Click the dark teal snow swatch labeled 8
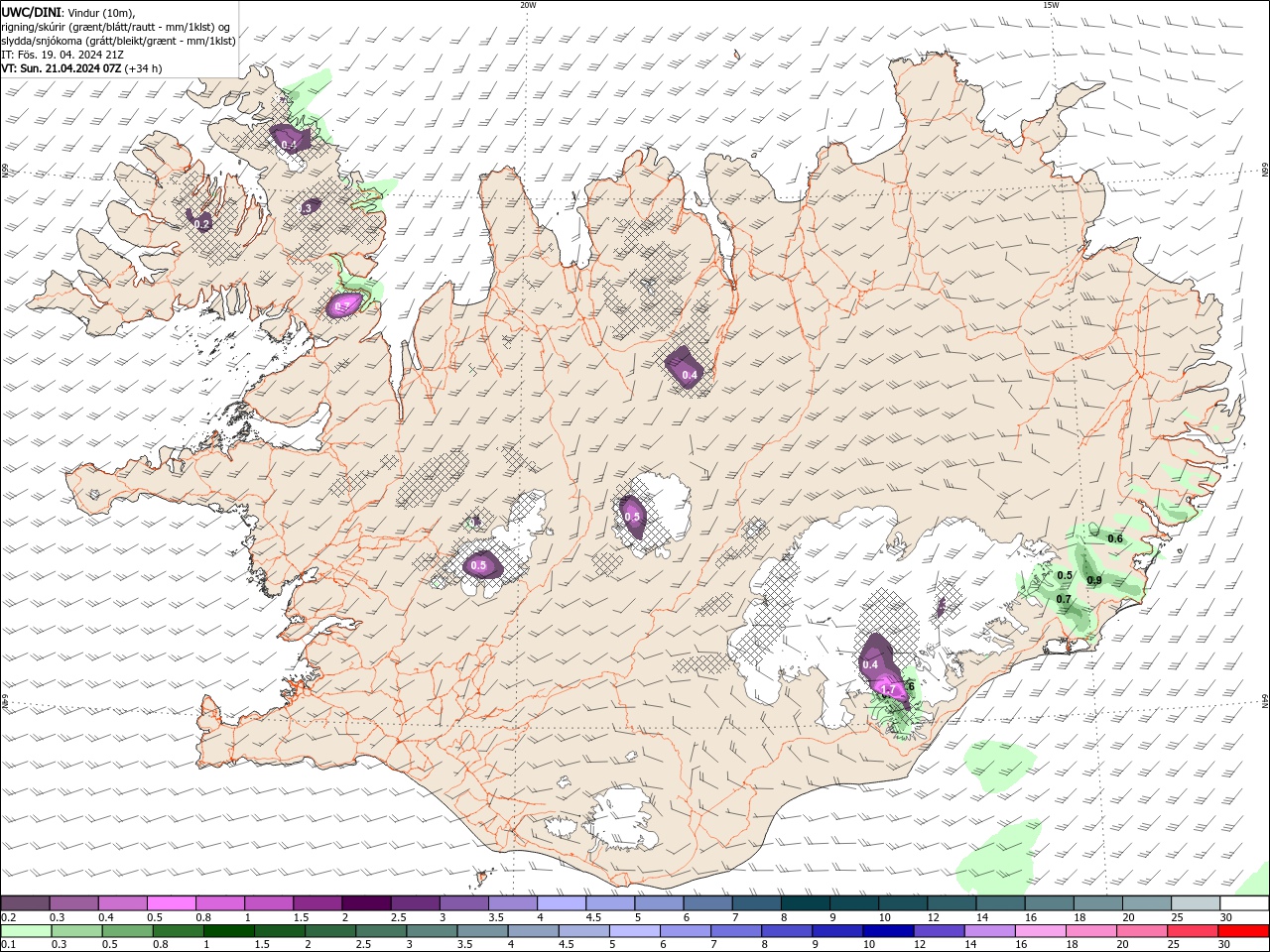The image size is (1270, 952). [805, 902]
